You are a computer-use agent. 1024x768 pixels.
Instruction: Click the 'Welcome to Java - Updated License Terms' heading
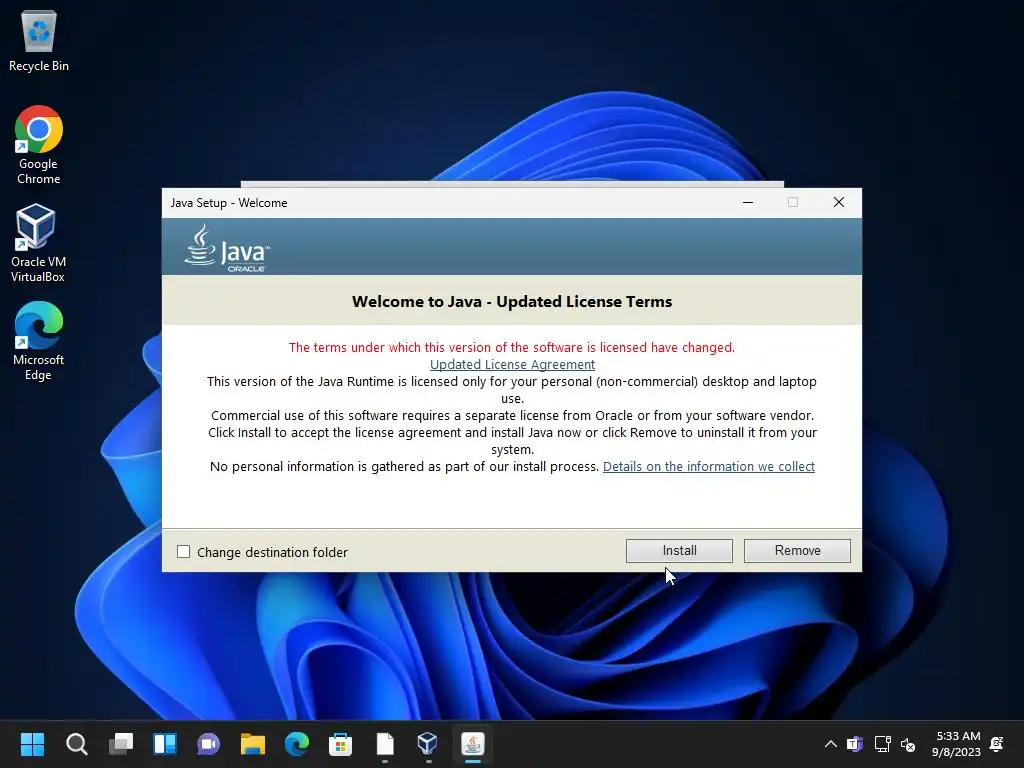coord(512,302)
